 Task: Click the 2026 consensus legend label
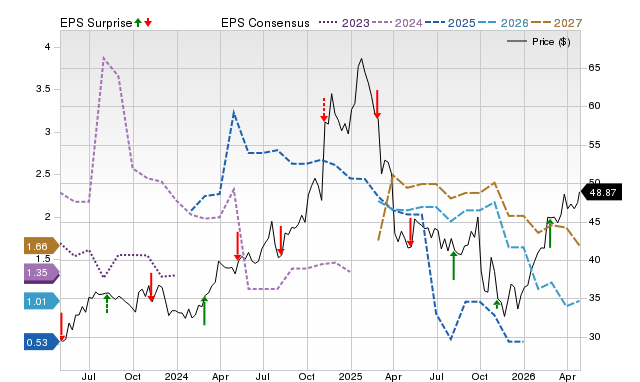pos(514,23)
